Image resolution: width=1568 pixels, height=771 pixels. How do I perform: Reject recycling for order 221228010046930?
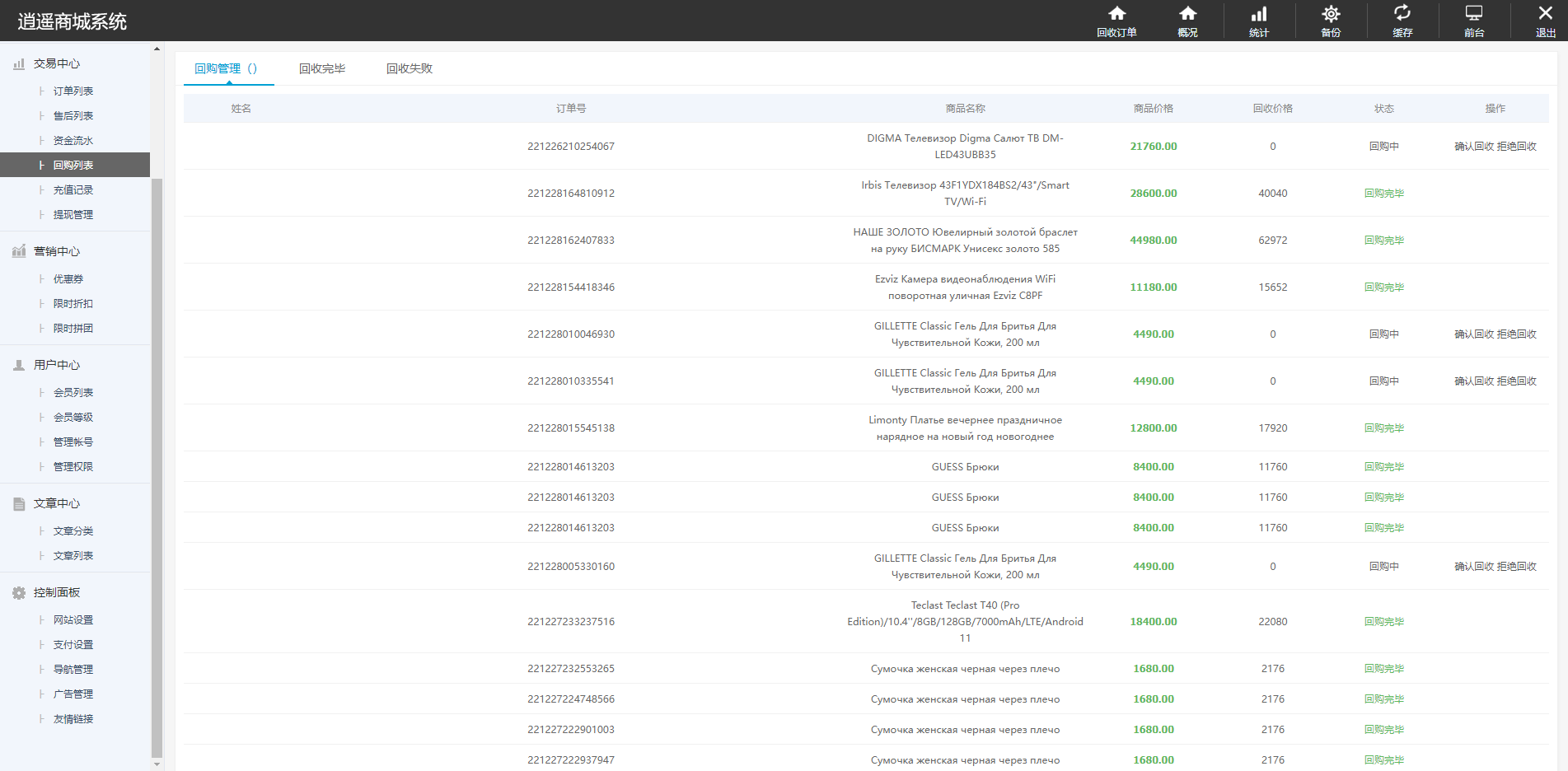[1517, 334]
